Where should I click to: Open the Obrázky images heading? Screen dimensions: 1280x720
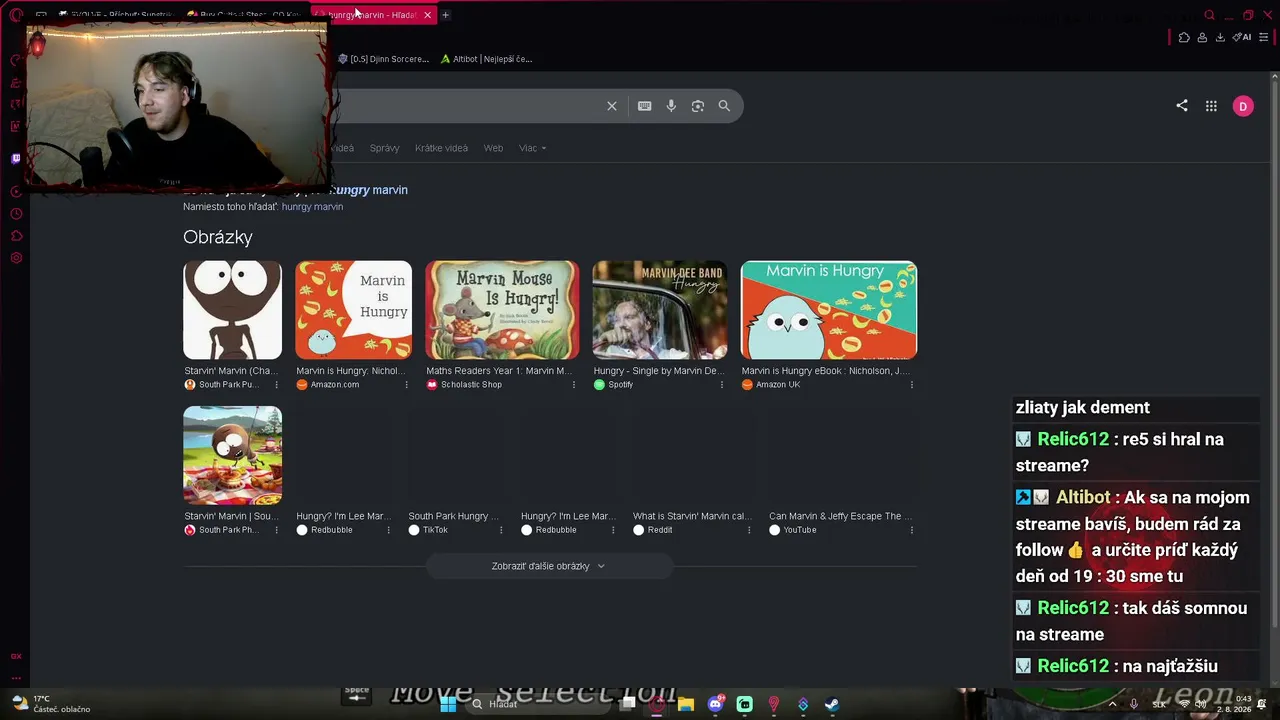(x=218, y=237)
